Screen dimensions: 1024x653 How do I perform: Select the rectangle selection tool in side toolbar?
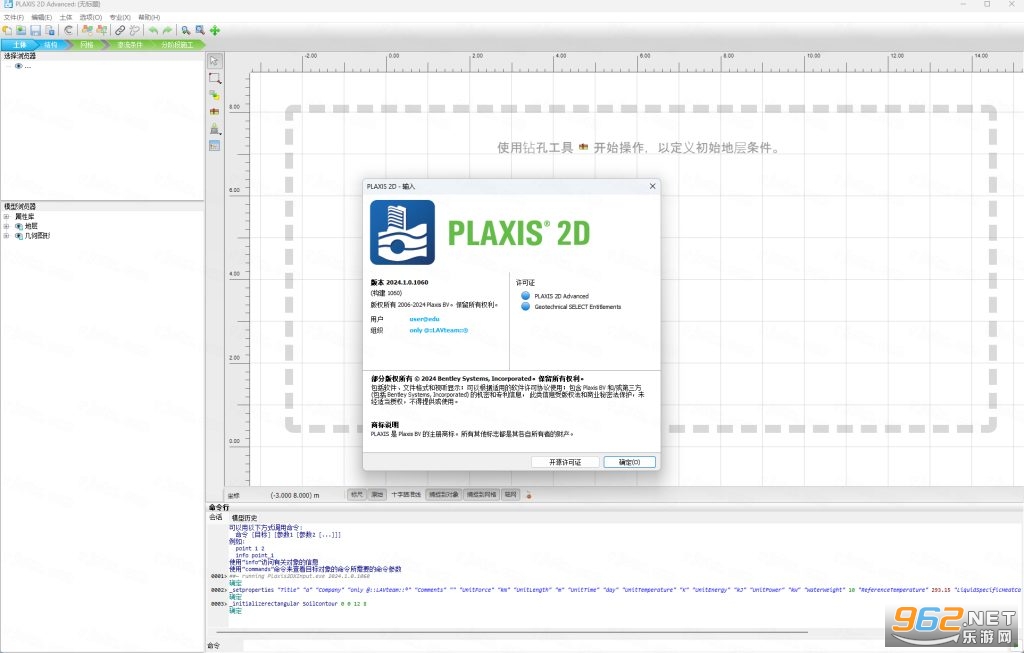[x=214, y=78]
